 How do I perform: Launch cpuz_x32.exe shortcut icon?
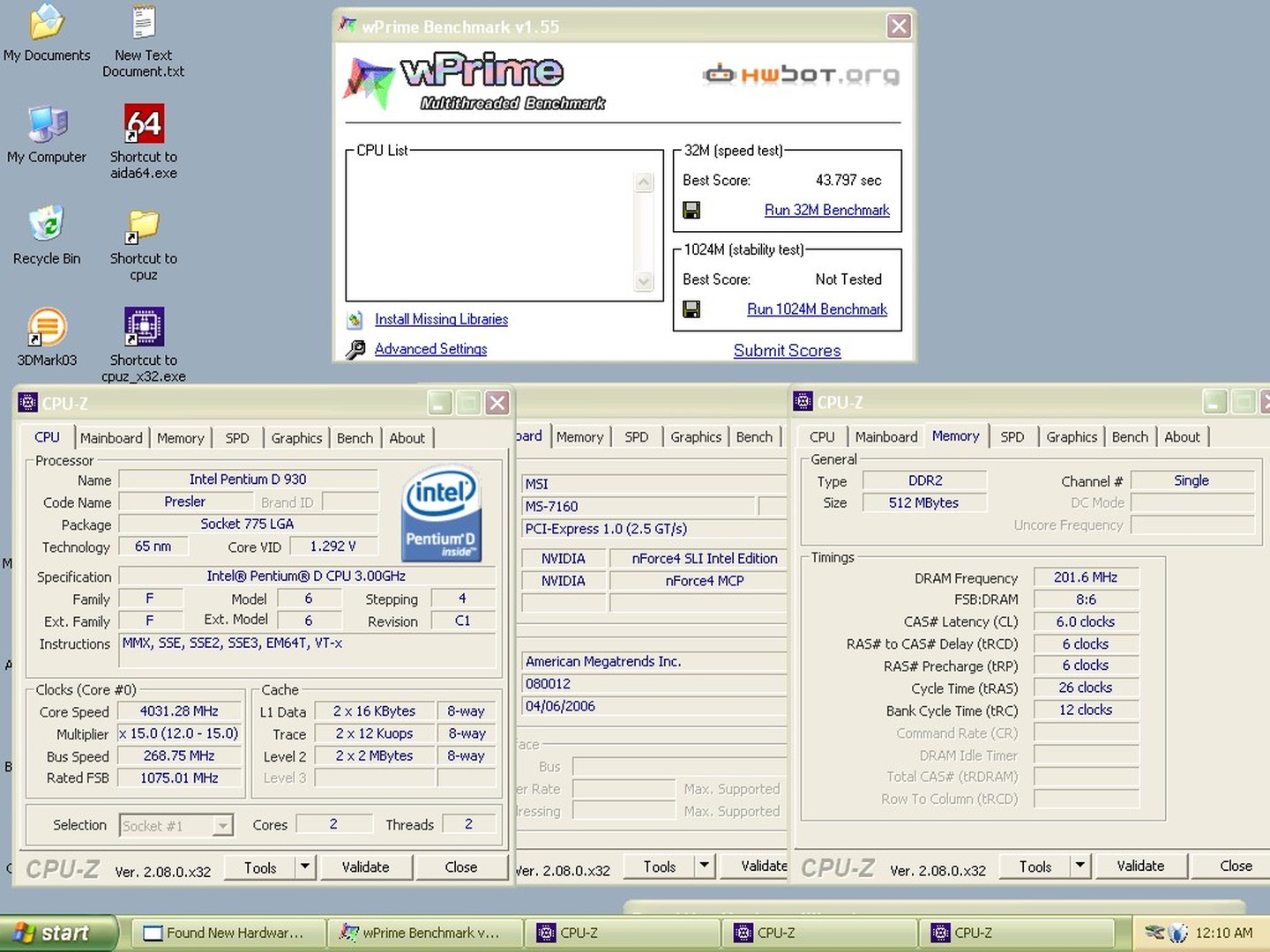click(x=144, y=327)
